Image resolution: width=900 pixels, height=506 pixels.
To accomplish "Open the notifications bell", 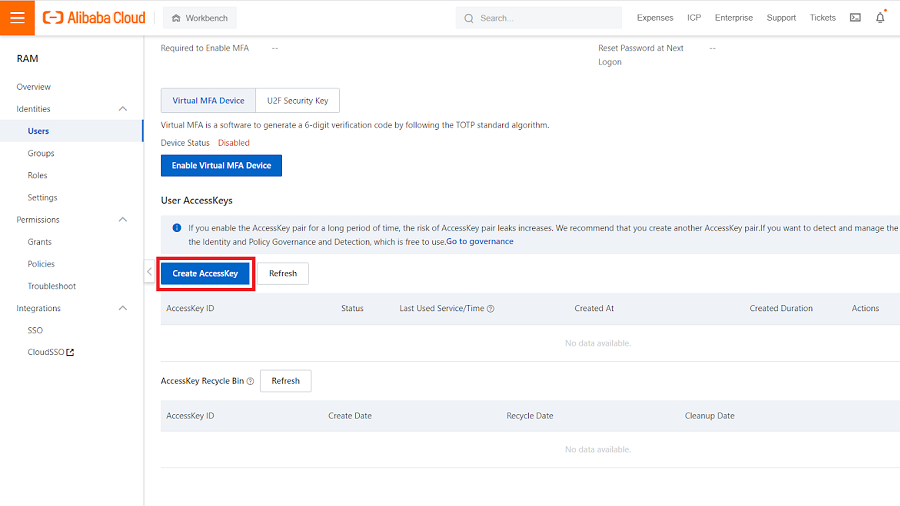I will (x=880, y=17).
